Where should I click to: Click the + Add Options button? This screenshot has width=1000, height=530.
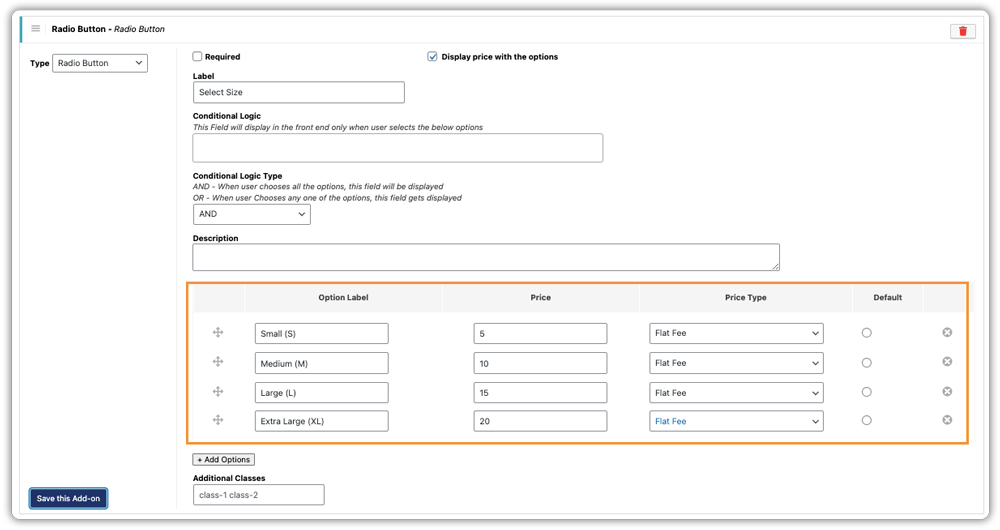pyautogui.click(x=224, y=459)
